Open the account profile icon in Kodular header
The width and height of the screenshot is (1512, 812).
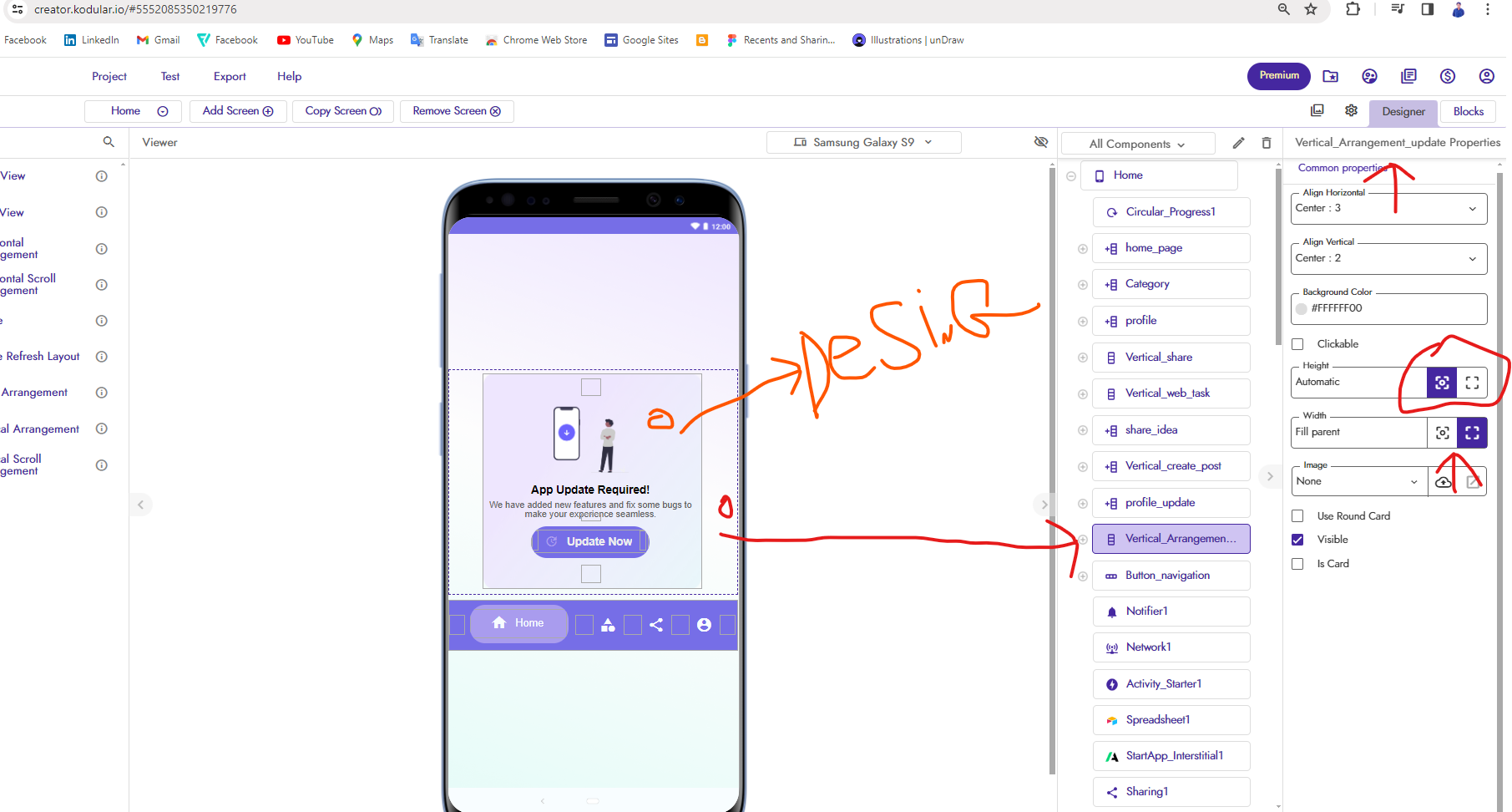coord(1486,76)
